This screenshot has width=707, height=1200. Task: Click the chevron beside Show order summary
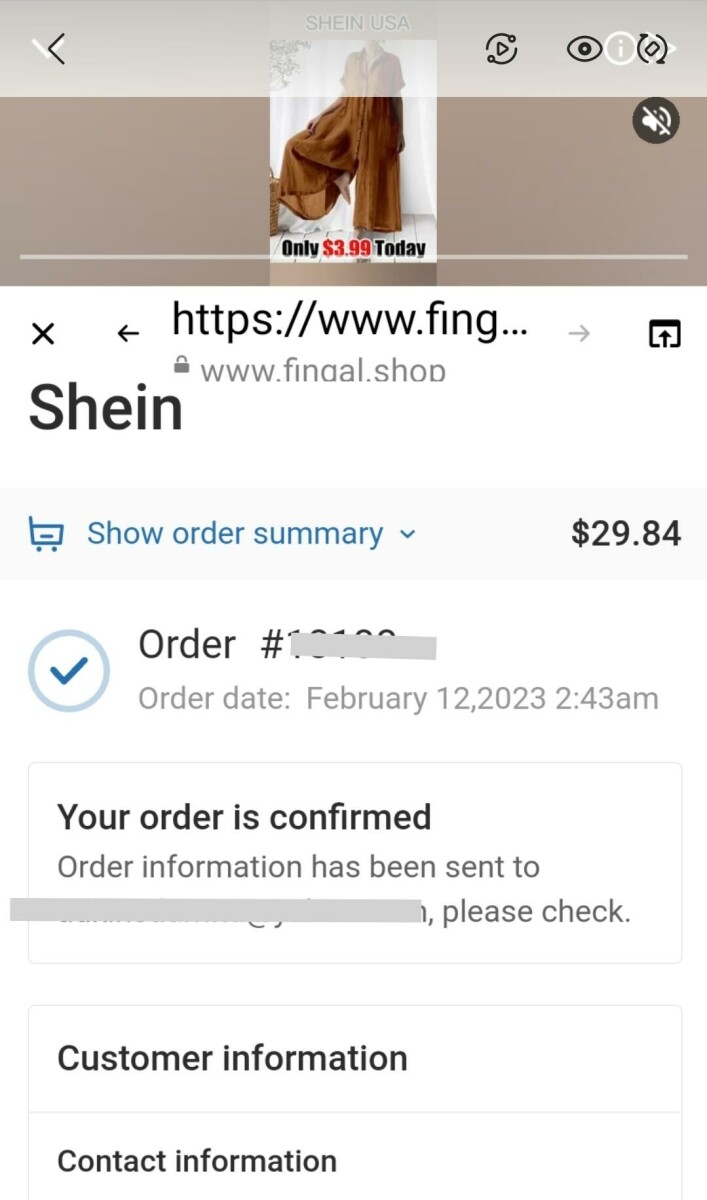pyautogui.click(x=407, y=534)
